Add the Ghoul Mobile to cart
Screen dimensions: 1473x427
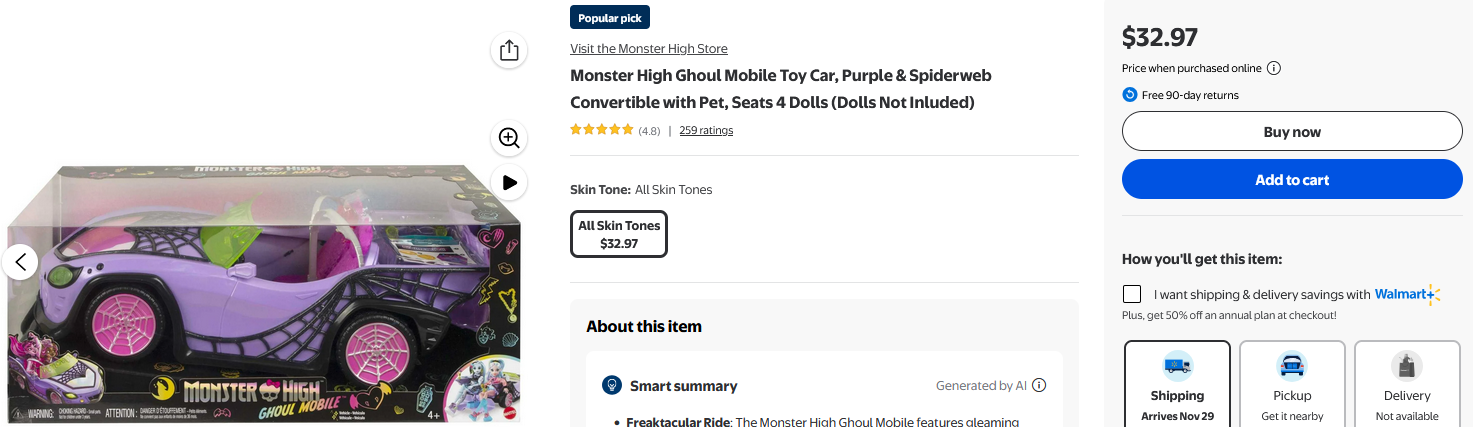(1292, 180)
